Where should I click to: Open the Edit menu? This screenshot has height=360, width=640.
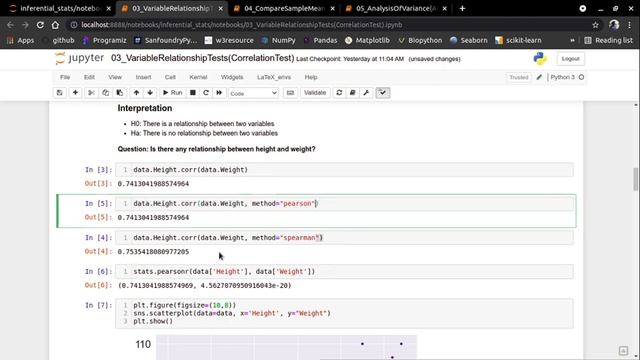click(x=89, y=77)
